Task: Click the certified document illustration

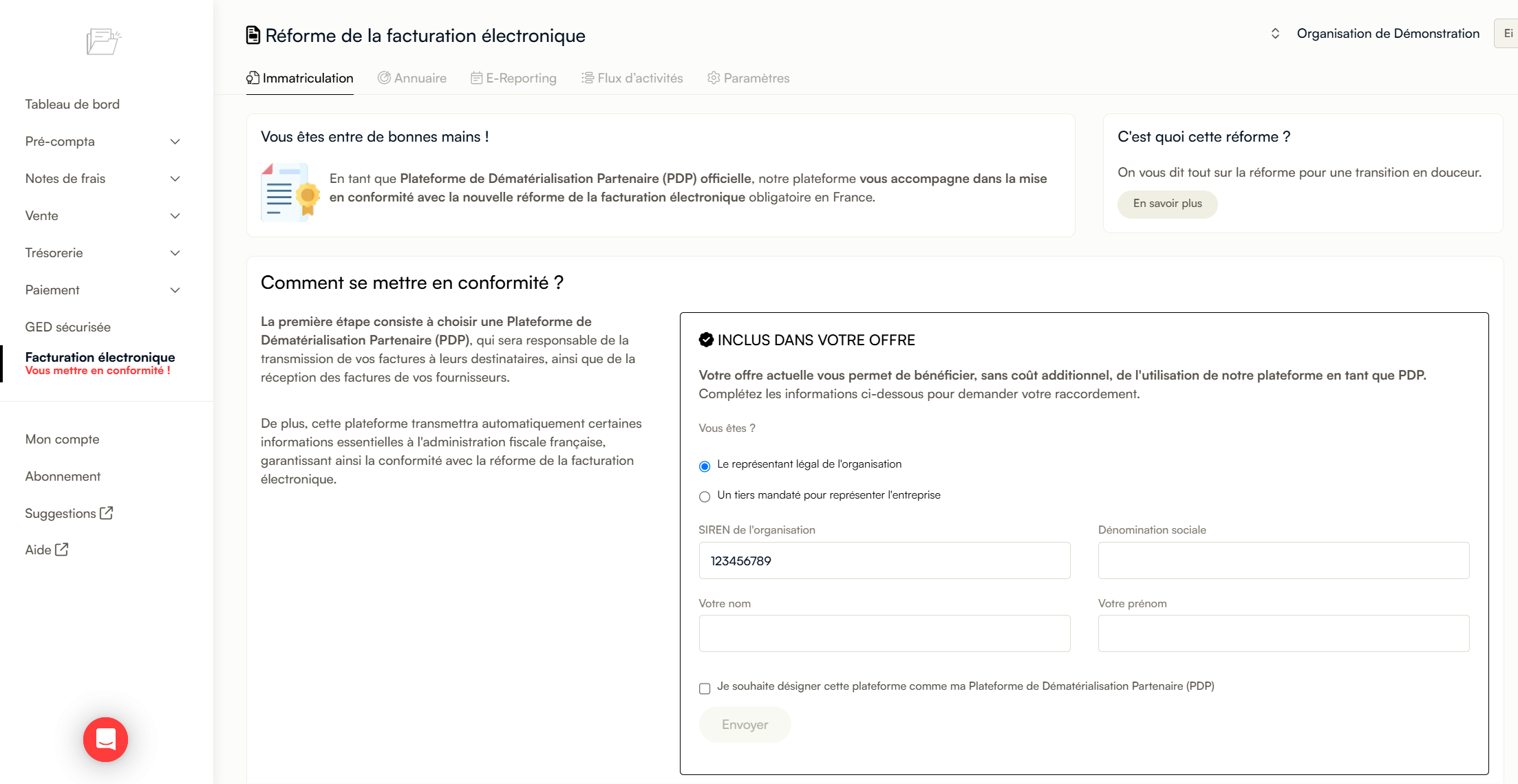Action: (x=290, y=192)
